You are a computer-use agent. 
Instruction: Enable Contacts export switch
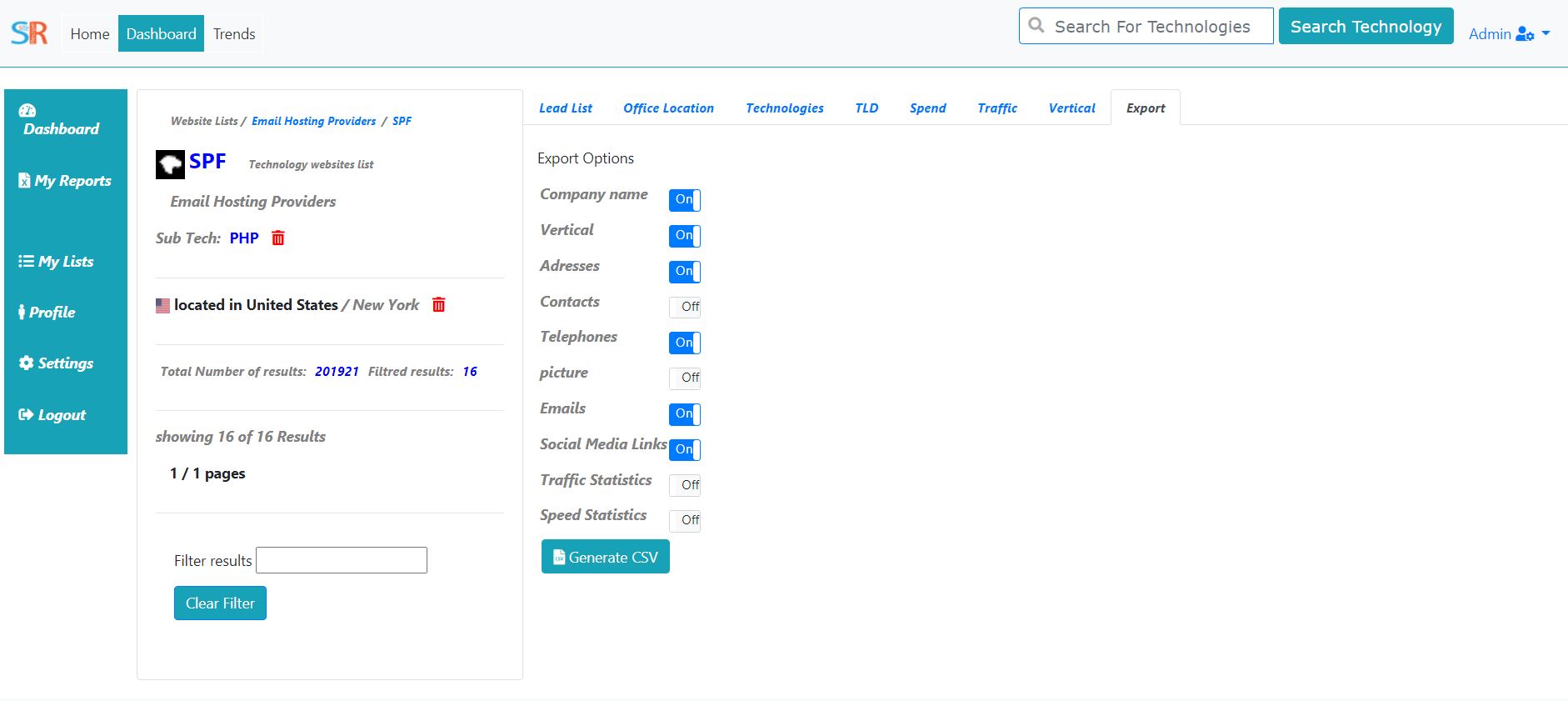point(685,307)
